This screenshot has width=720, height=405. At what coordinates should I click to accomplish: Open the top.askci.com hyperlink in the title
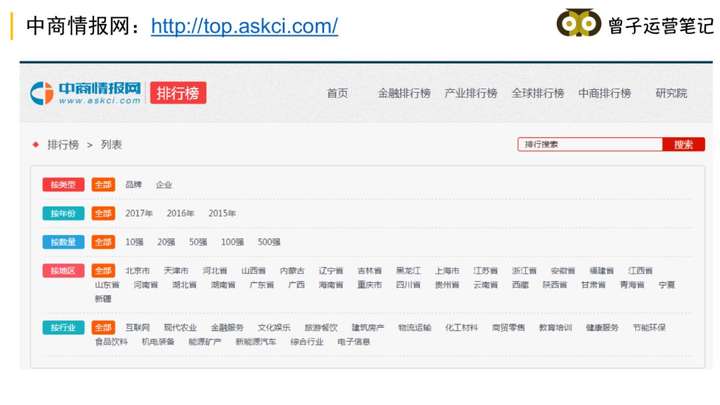pyautogui.click(x=244, y=26)
